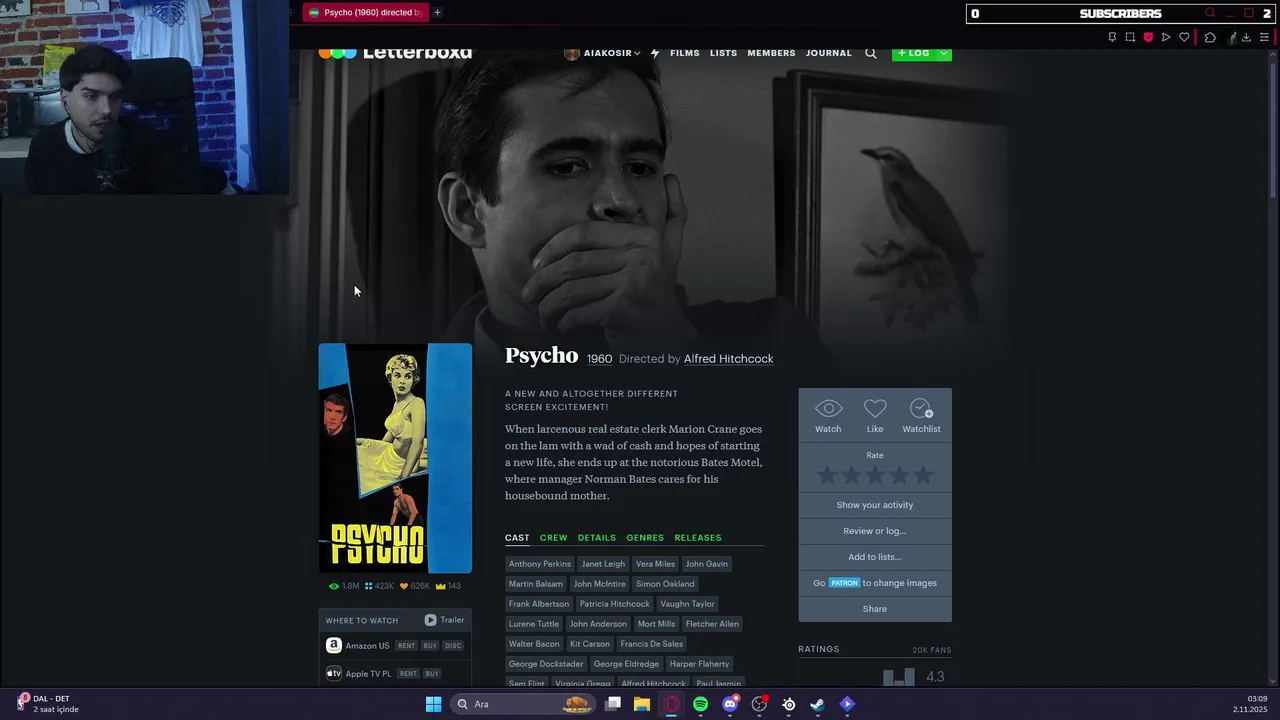Image resolution: width=1280 pixels, height=720 pixels.
Task: Click the 20K FANS link
Action: pos(931,650)
